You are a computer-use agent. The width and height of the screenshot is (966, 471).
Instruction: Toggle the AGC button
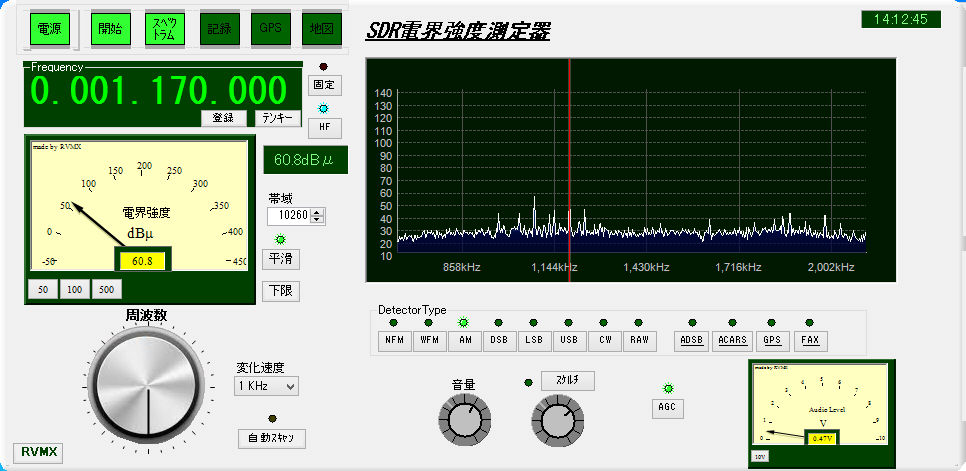pyautogui.click(x=667, y=407)
